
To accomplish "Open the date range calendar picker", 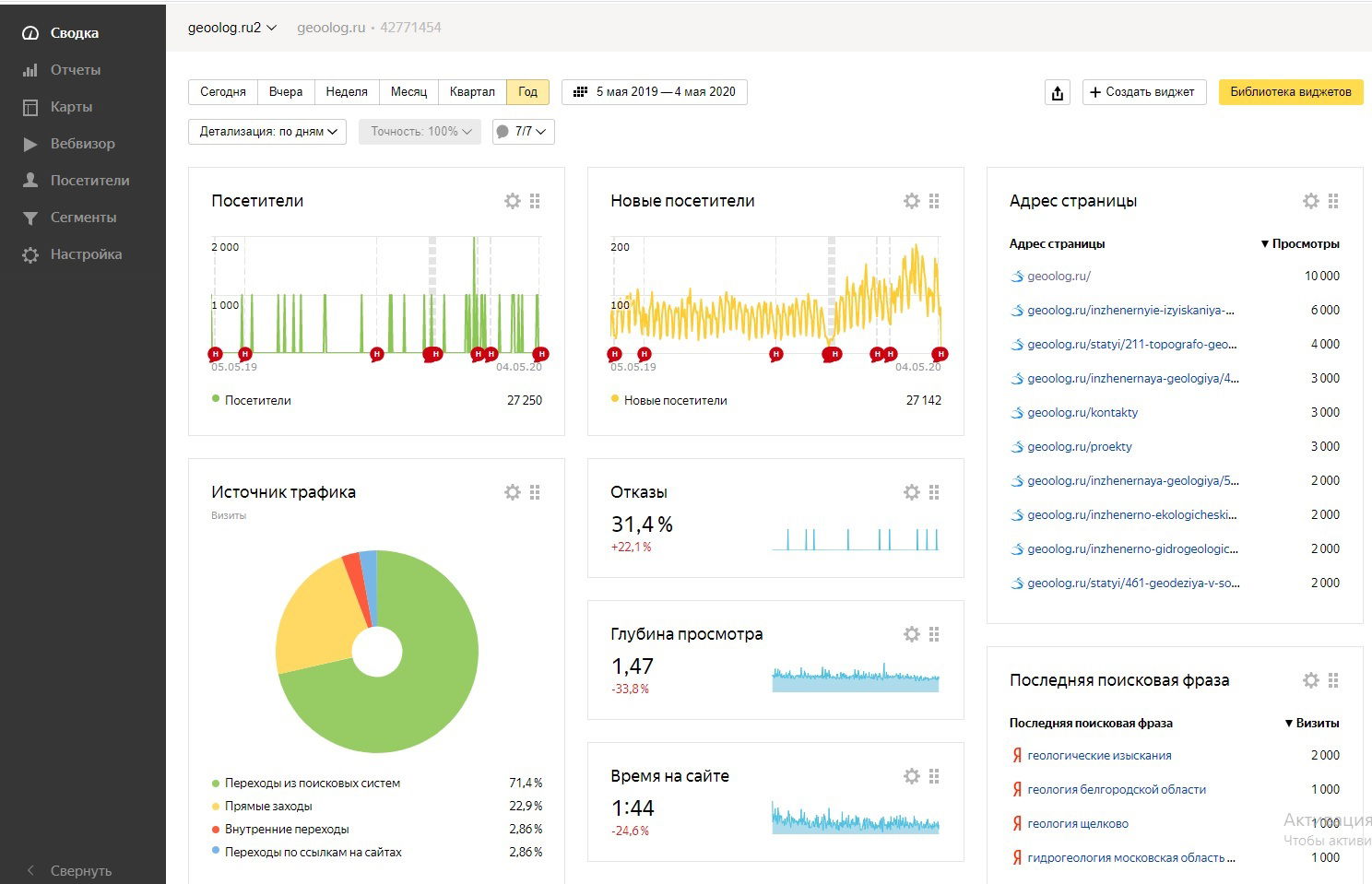I will pyautogui.click(x=655, y=92).
